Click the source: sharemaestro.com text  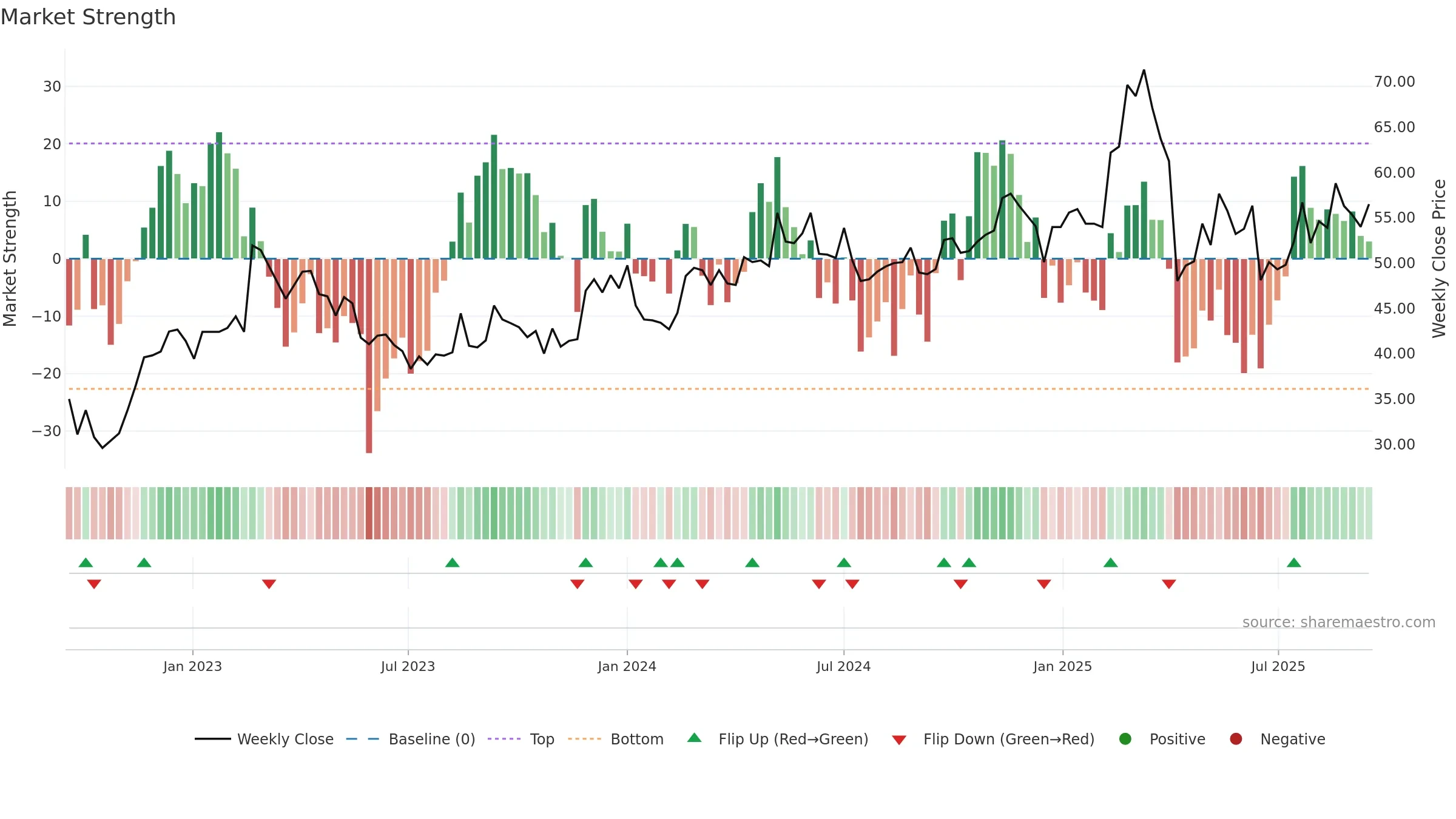point(1339,622)
